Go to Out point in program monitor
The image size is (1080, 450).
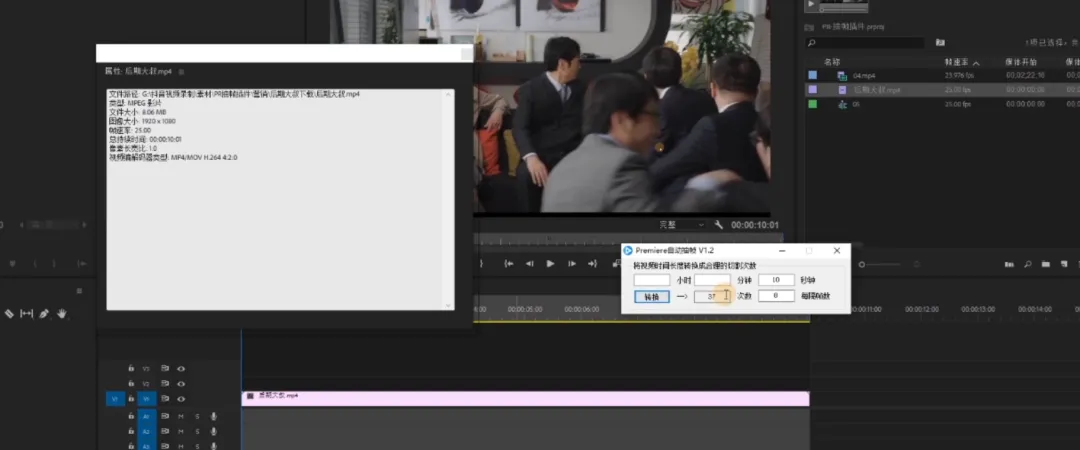[x=592, y=263]
